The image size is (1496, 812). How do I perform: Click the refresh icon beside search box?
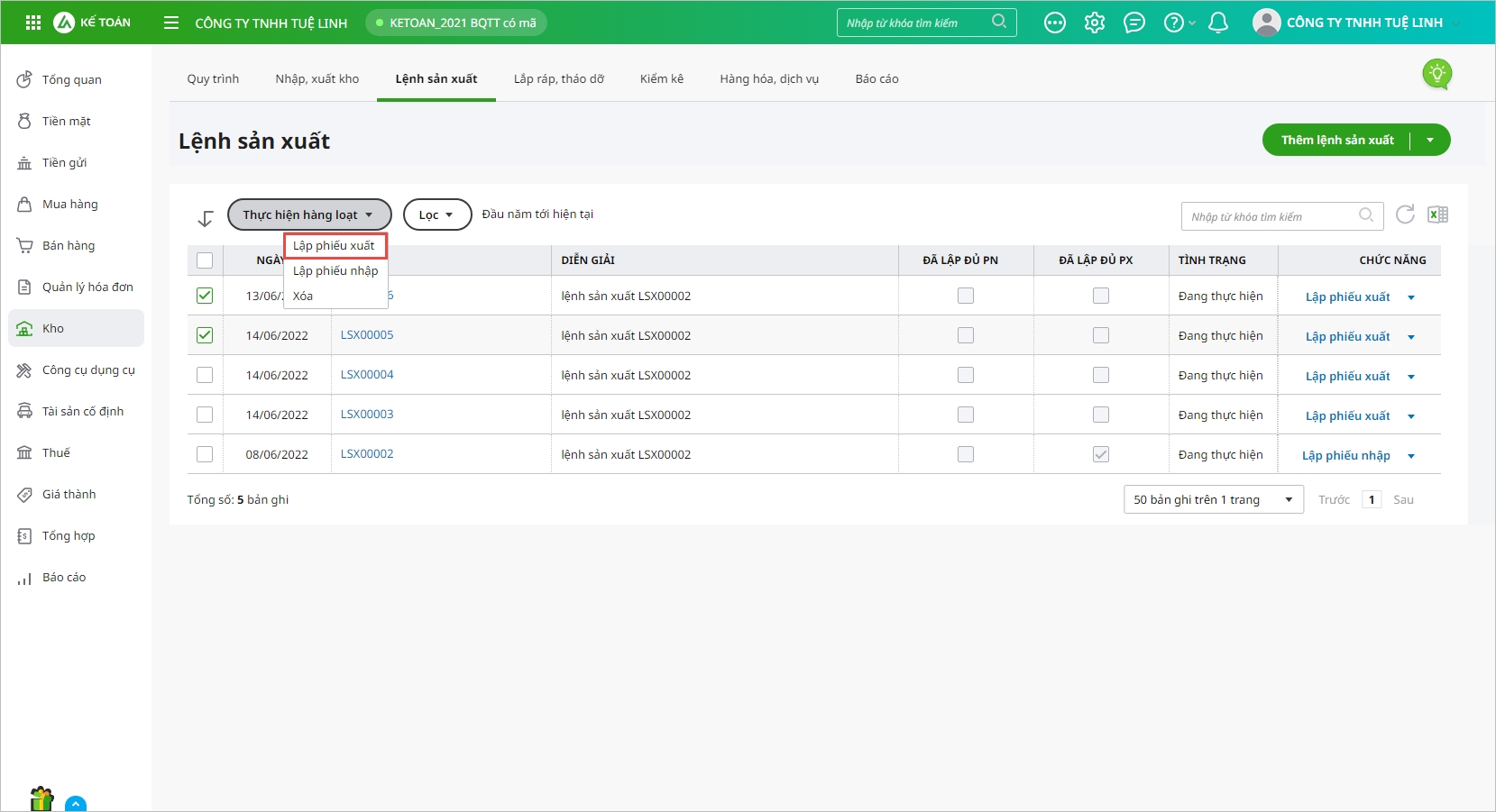pyautogui.click(x=1404, y=214)
